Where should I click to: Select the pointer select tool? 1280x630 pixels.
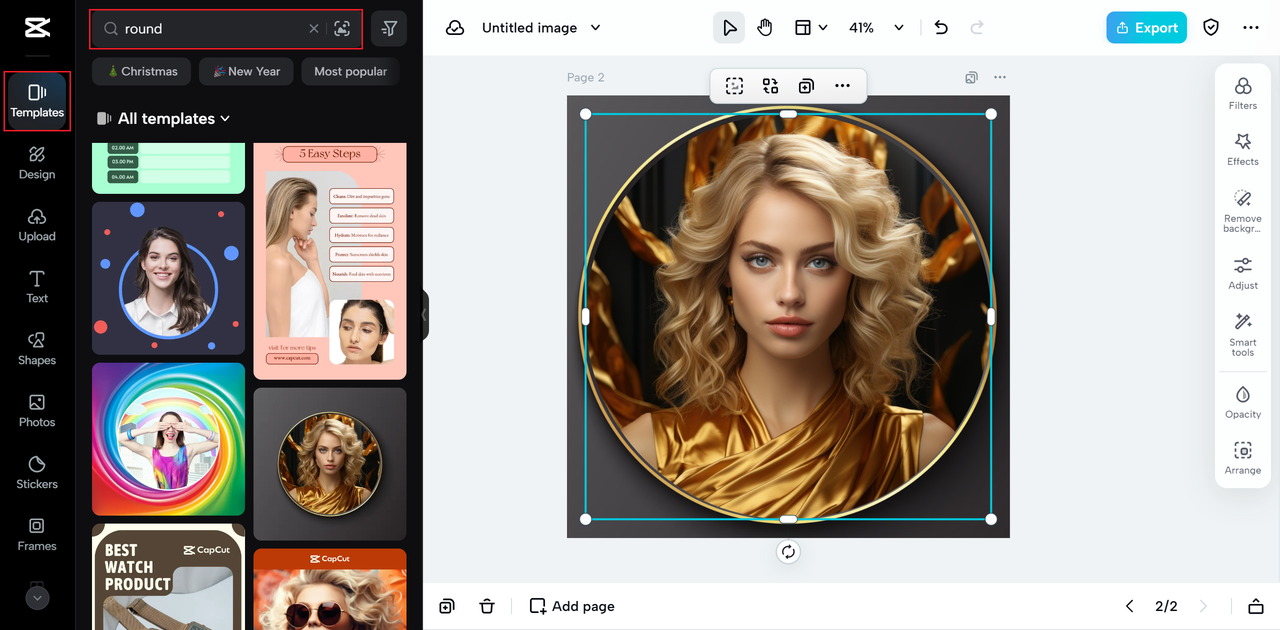tap(728, 28)
